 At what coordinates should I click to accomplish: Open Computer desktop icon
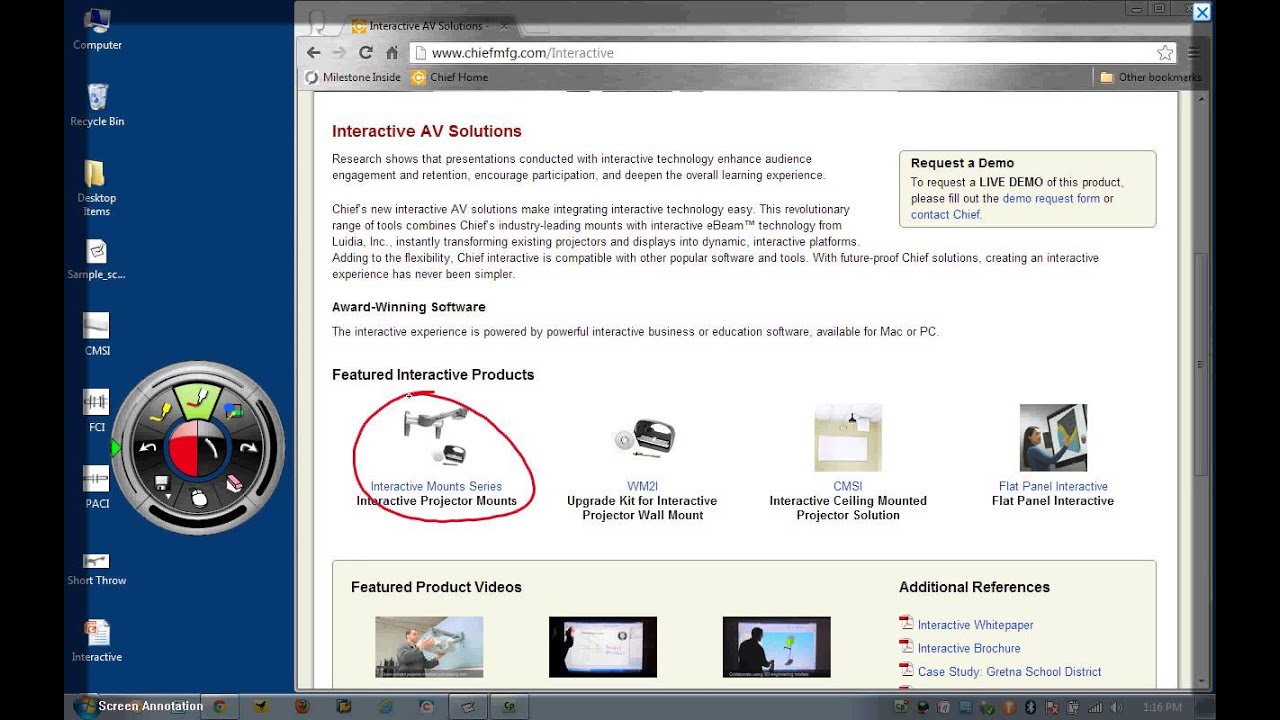97,29
